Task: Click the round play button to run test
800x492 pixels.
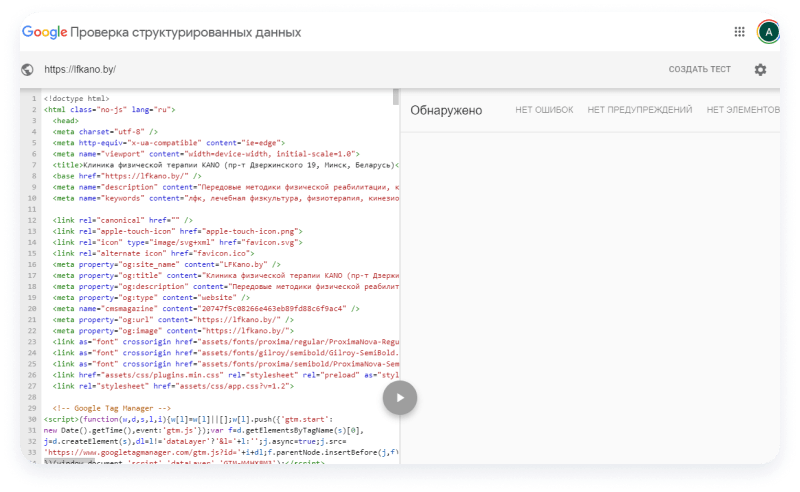Action: point(399,397)
